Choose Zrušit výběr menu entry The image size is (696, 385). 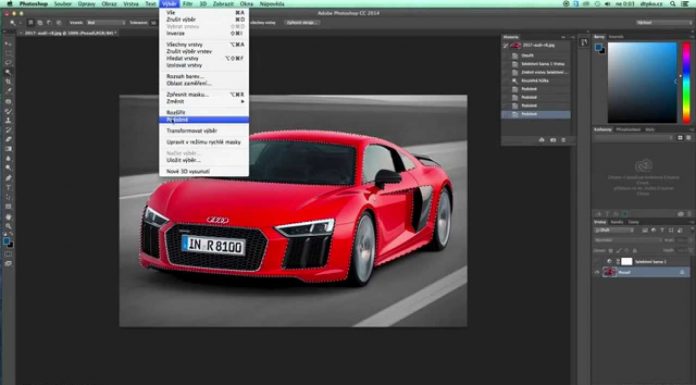pyautogui.click(x=204, y=20)
